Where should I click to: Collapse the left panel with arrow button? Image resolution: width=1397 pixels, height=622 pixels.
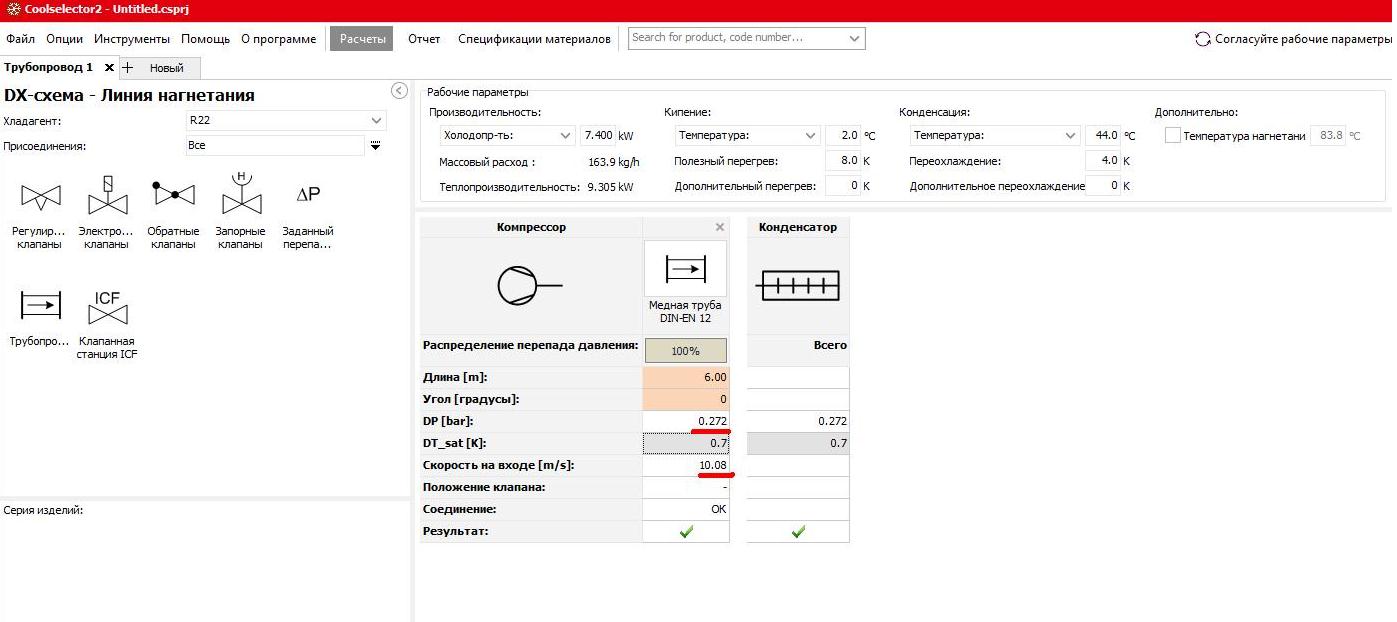[x=399, y=91]
